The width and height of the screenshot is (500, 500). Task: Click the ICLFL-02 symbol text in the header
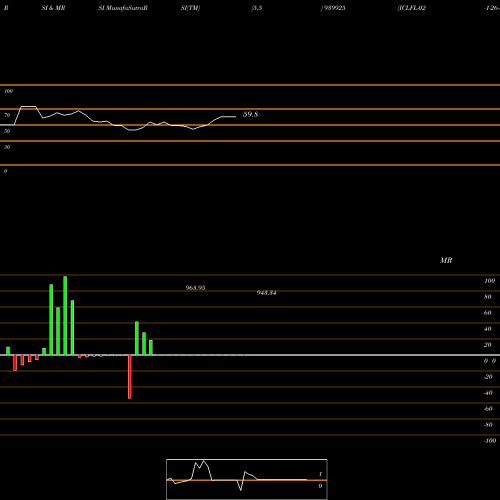tap(411, 8)
